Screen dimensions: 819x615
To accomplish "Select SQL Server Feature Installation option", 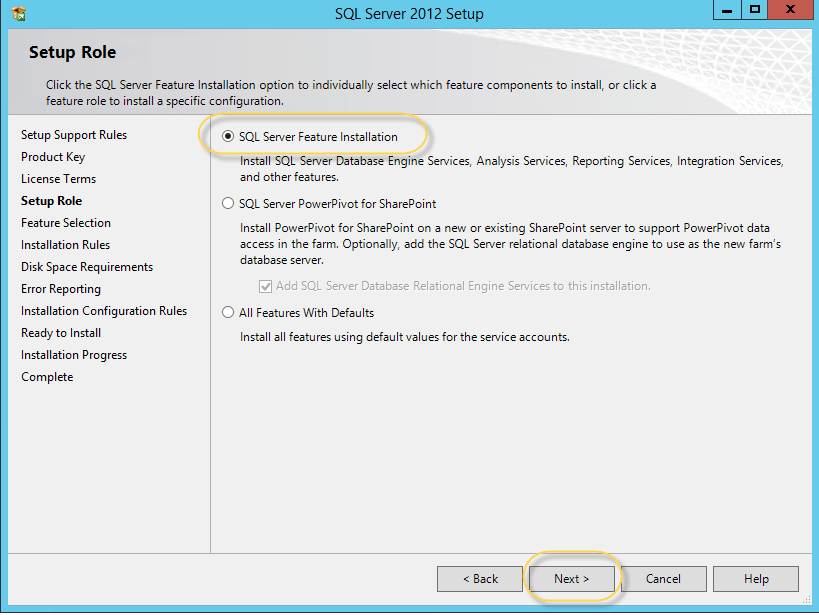I will (228, 137).
